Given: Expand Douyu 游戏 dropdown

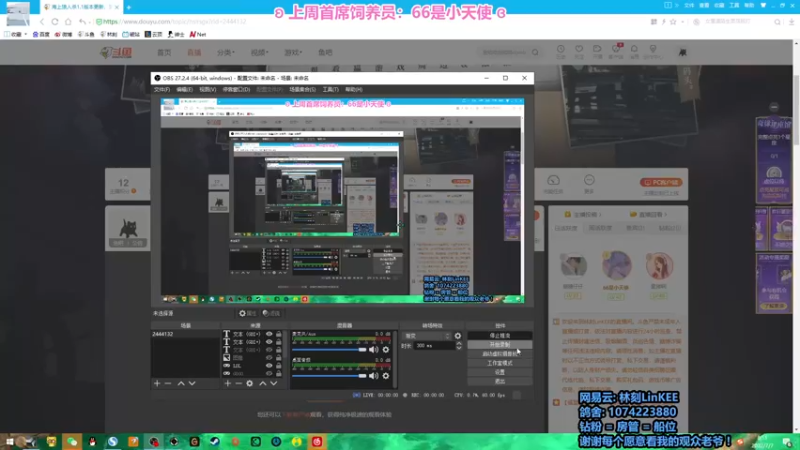Looking at the screenshot, I should tap(293, 52).
